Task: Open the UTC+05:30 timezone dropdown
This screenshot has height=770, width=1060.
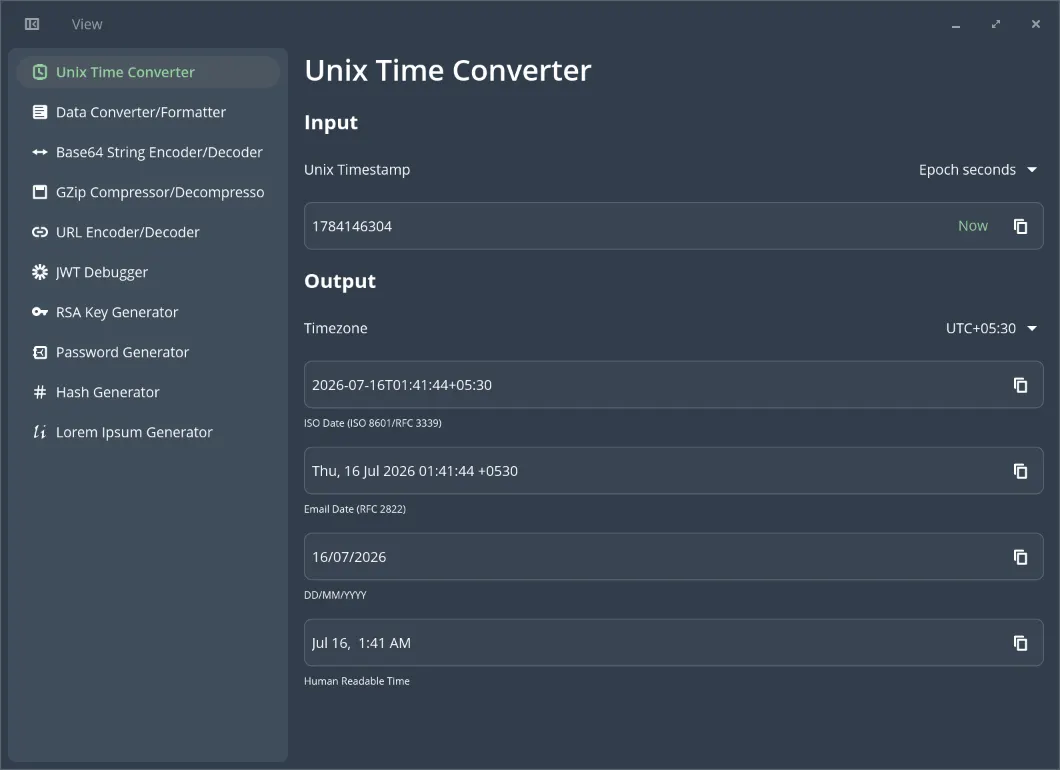Action: coord(991,328)
